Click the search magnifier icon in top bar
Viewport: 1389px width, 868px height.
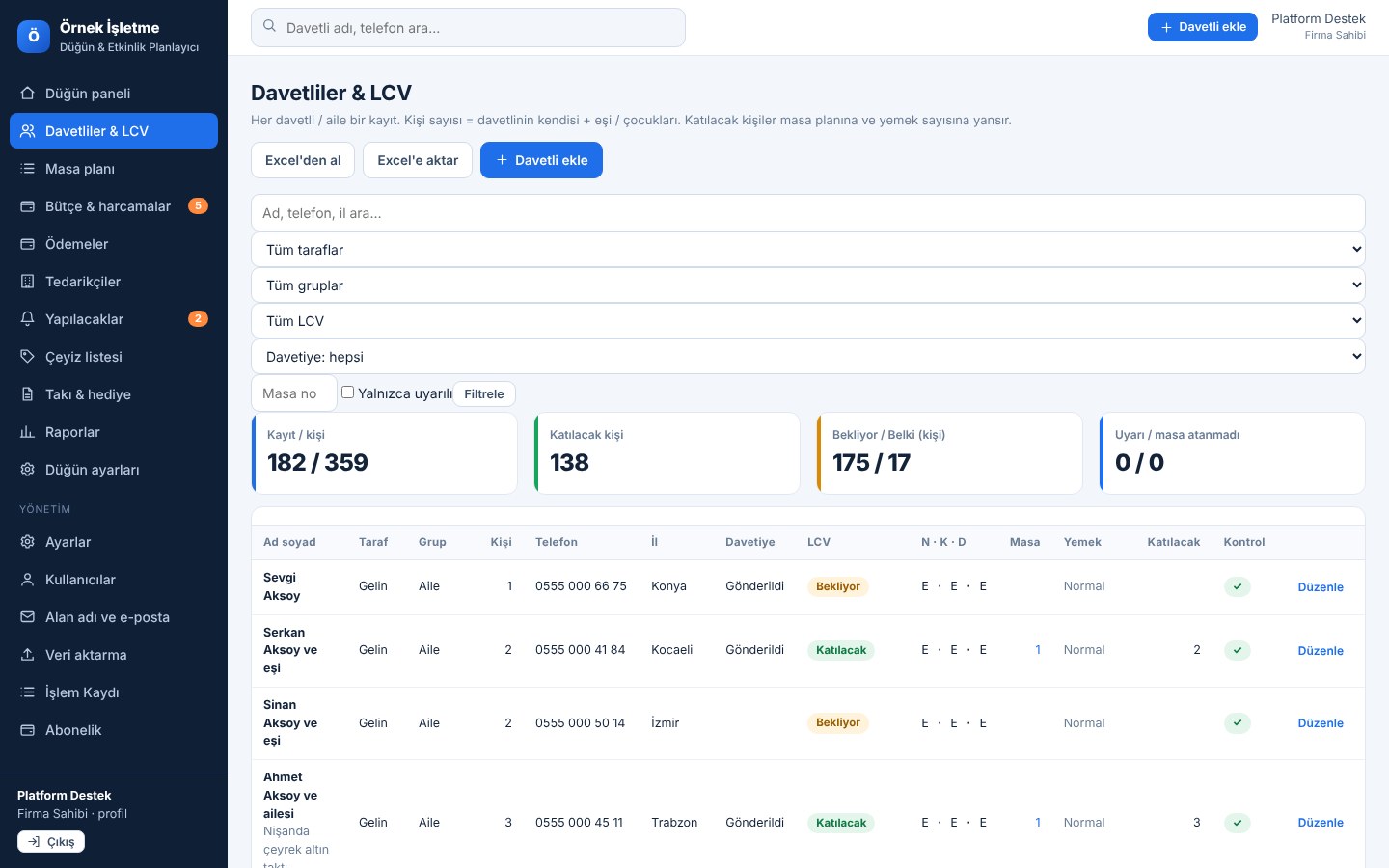270,27
